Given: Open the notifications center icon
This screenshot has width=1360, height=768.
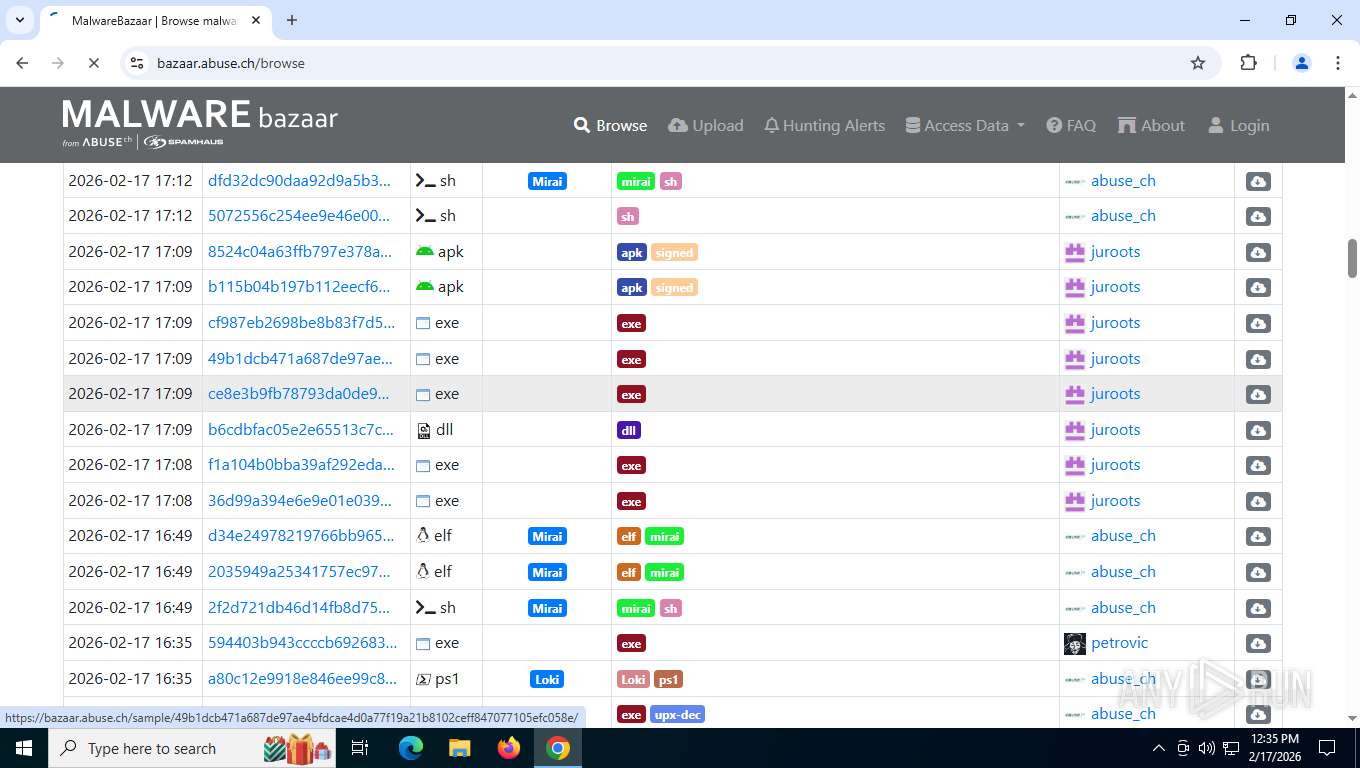Looking at the screenshot, I should pos(1327,748).
